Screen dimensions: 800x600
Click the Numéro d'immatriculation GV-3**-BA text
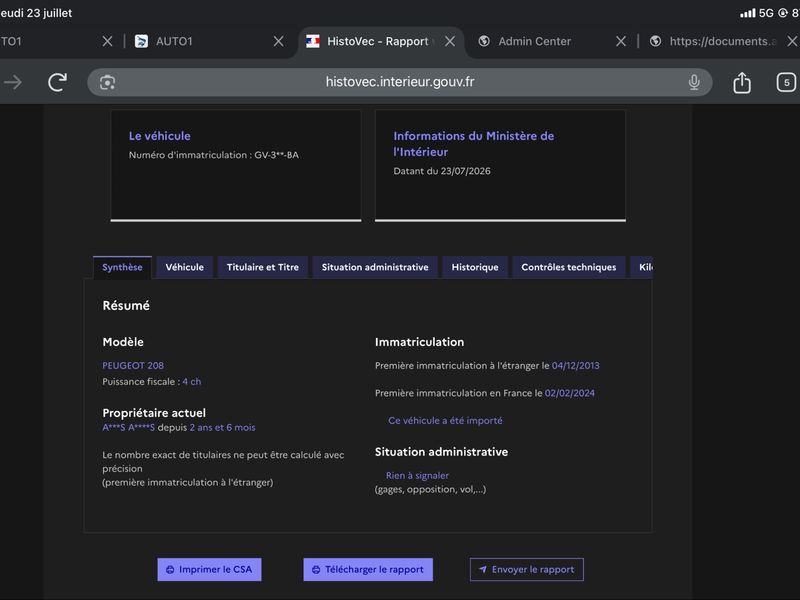click(214, 155)
